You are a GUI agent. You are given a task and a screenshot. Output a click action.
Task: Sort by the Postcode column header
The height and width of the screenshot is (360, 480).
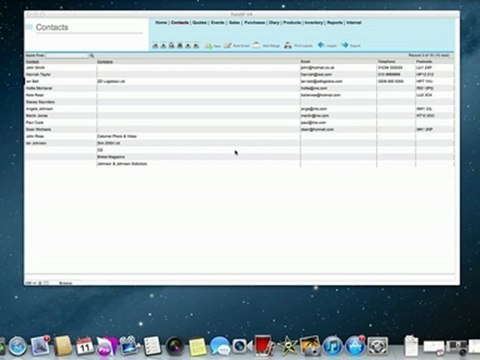tap(424, 62)
